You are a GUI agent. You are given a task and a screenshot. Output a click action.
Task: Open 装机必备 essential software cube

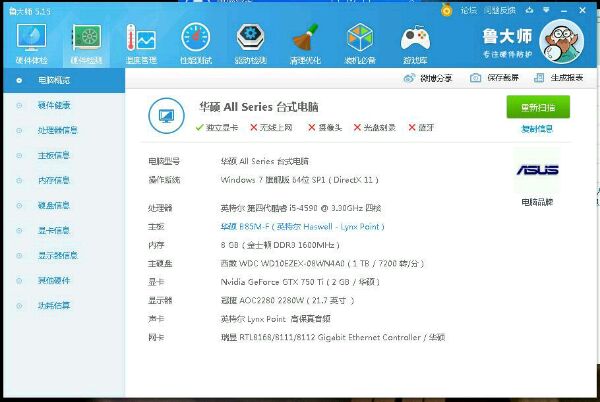360,44
